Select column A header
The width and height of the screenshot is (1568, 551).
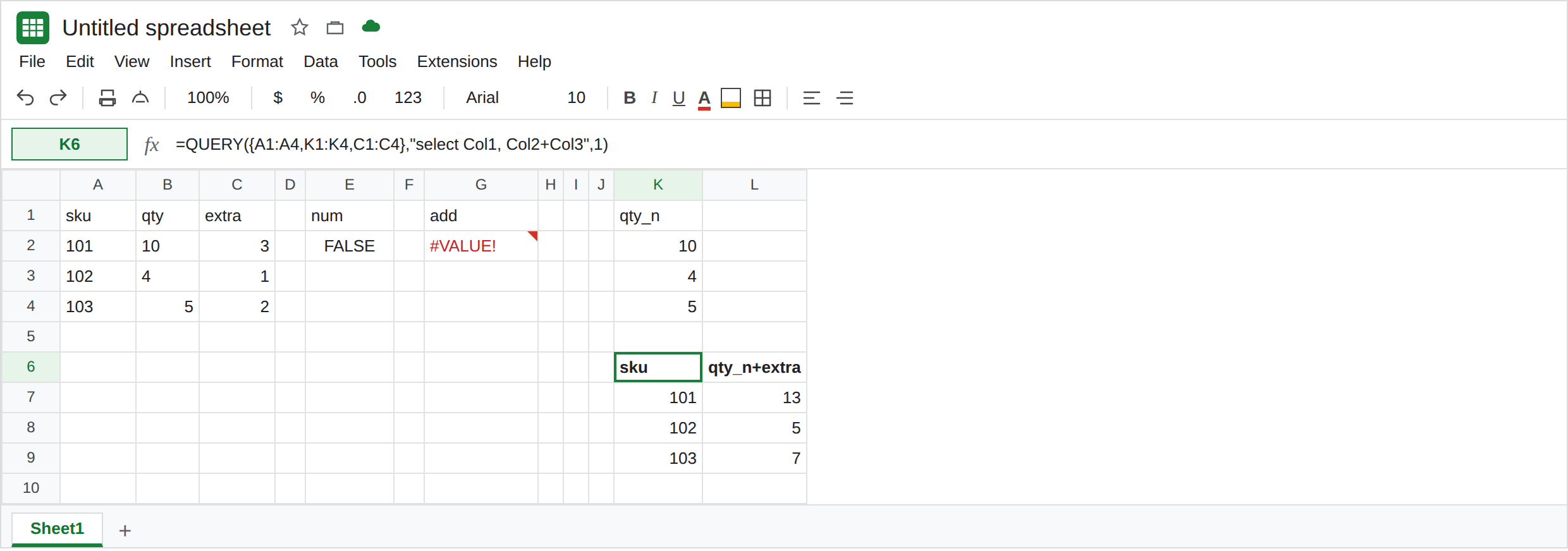pos(98,185)
